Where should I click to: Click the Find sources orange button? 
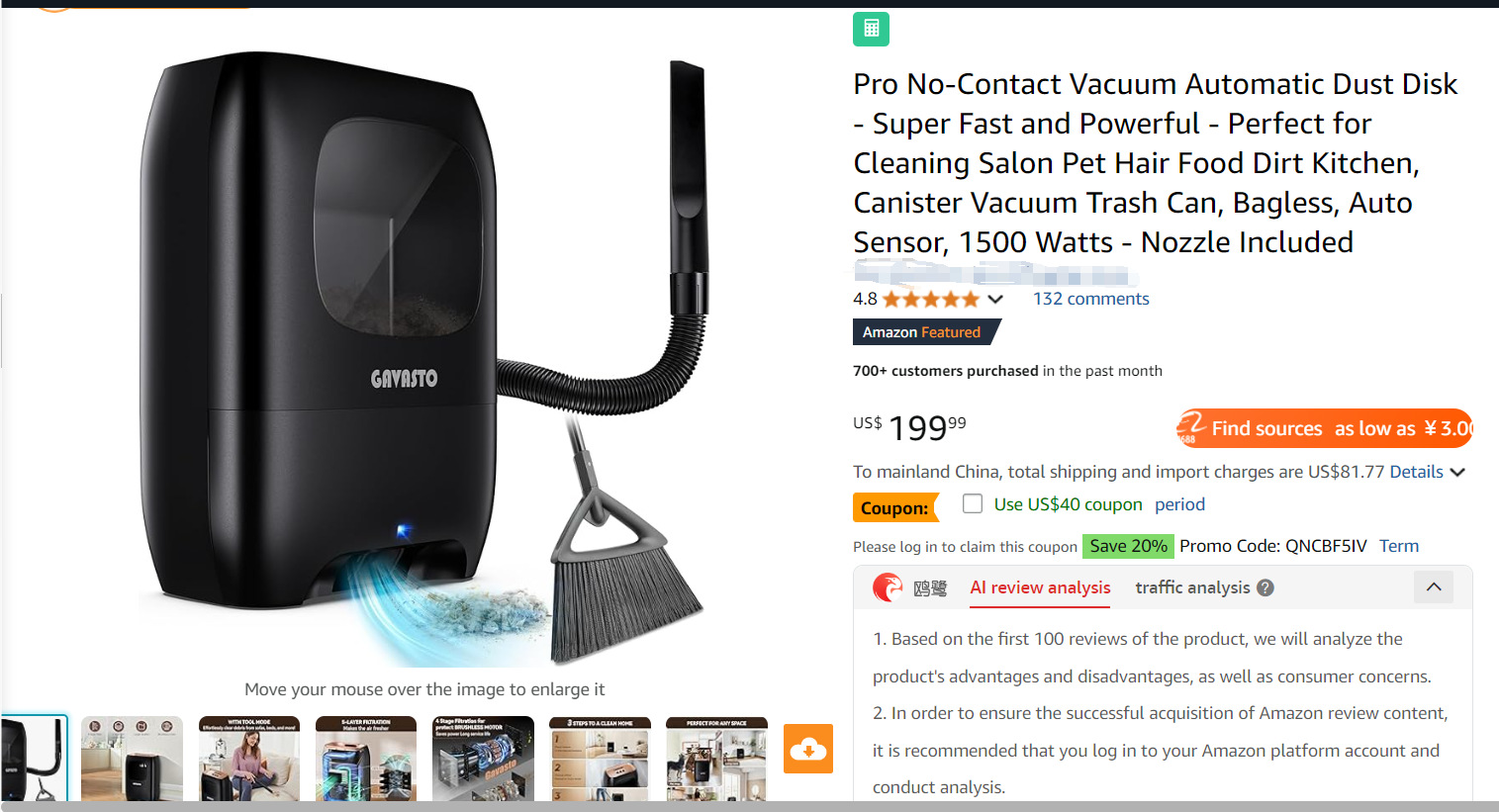coord(1324,428)
